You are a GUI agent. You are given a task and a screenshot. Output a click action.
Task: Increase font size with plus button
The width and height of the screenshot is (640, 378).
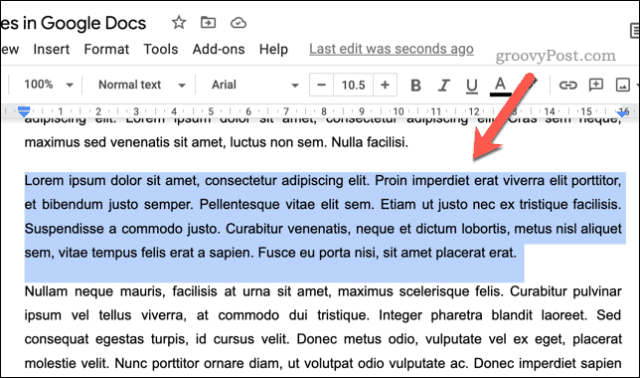click(x=385, y=85)
